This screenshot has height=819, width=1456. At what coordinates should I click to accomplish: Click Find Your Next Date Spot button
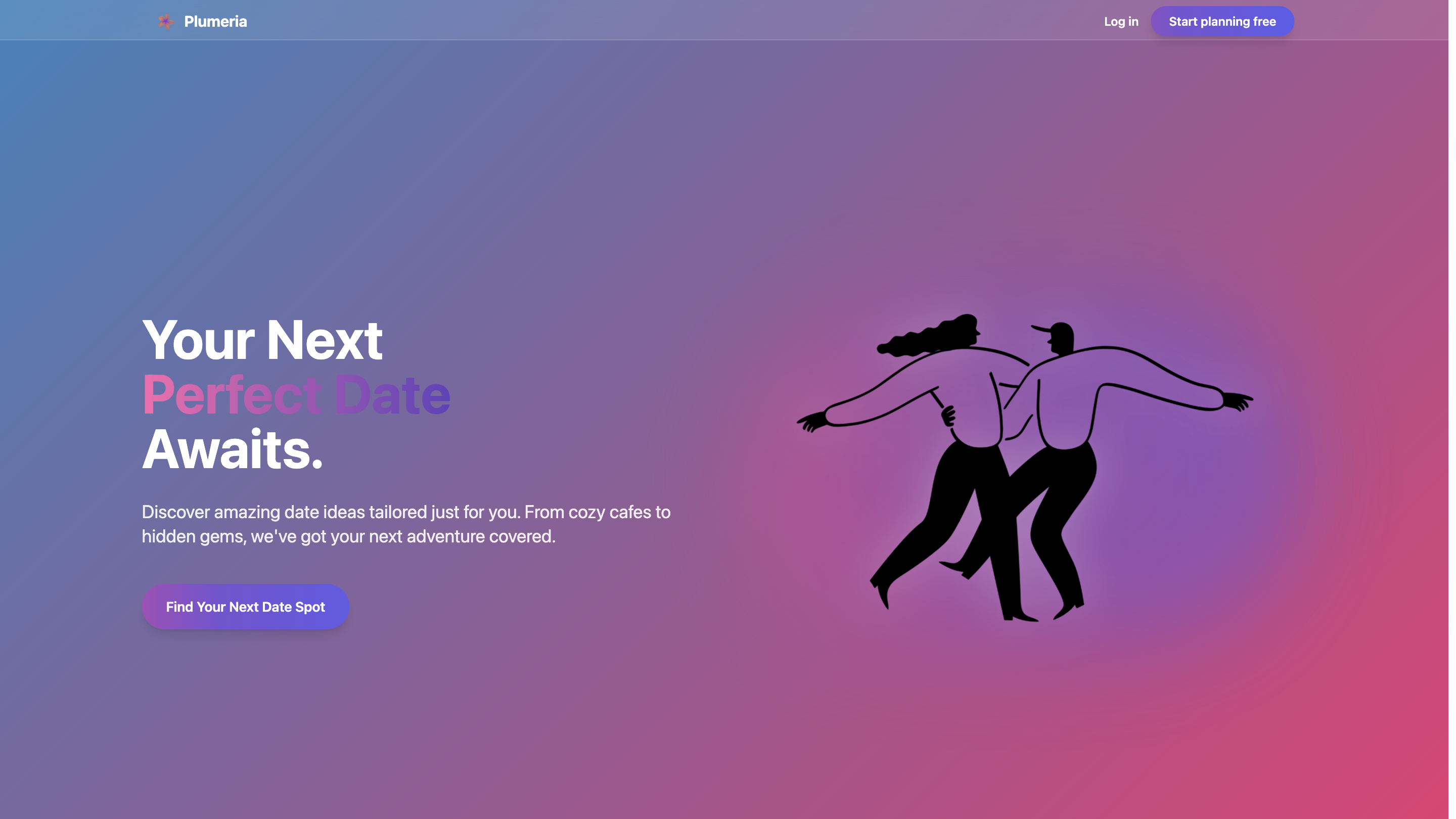245,607
